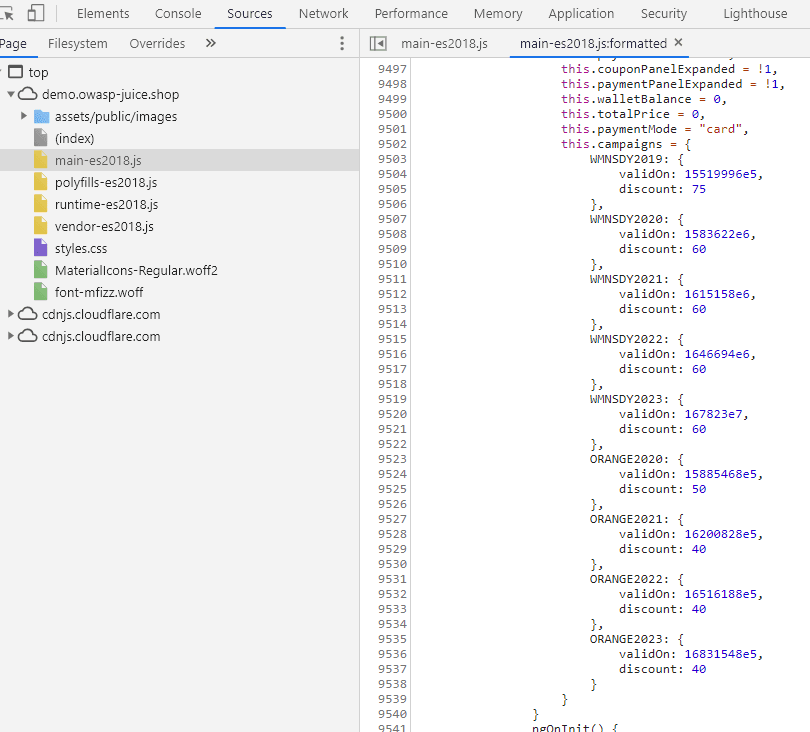The height and width of the screenshot is (732, 810).
Task: Open font-mfizz.woff font file
Action: click(99, 292)
